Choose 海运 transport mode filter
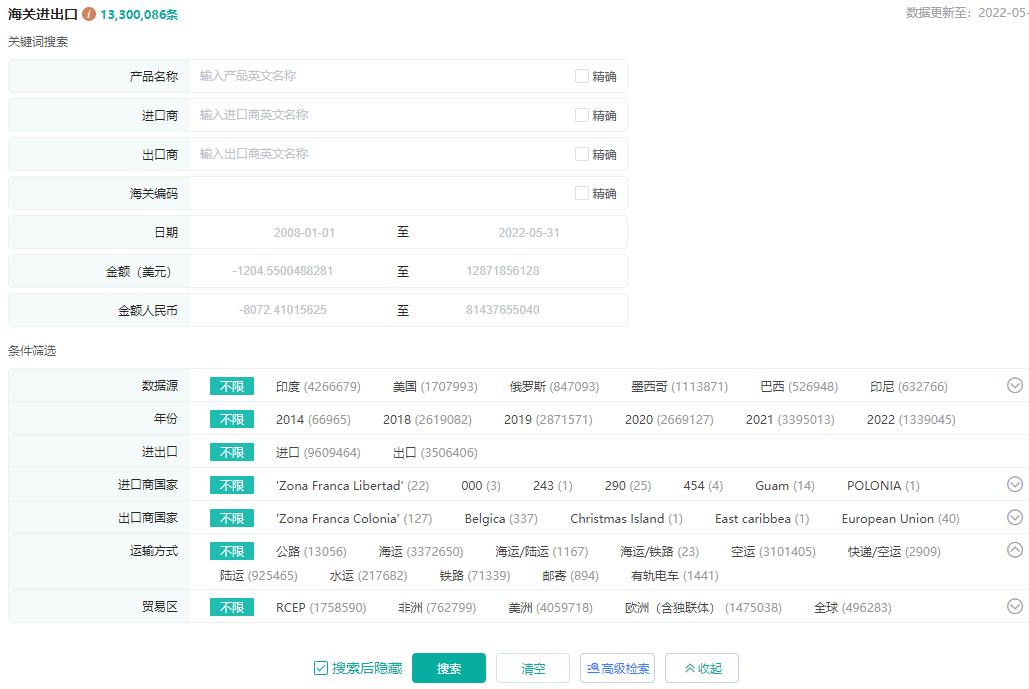 click(420, 552)
